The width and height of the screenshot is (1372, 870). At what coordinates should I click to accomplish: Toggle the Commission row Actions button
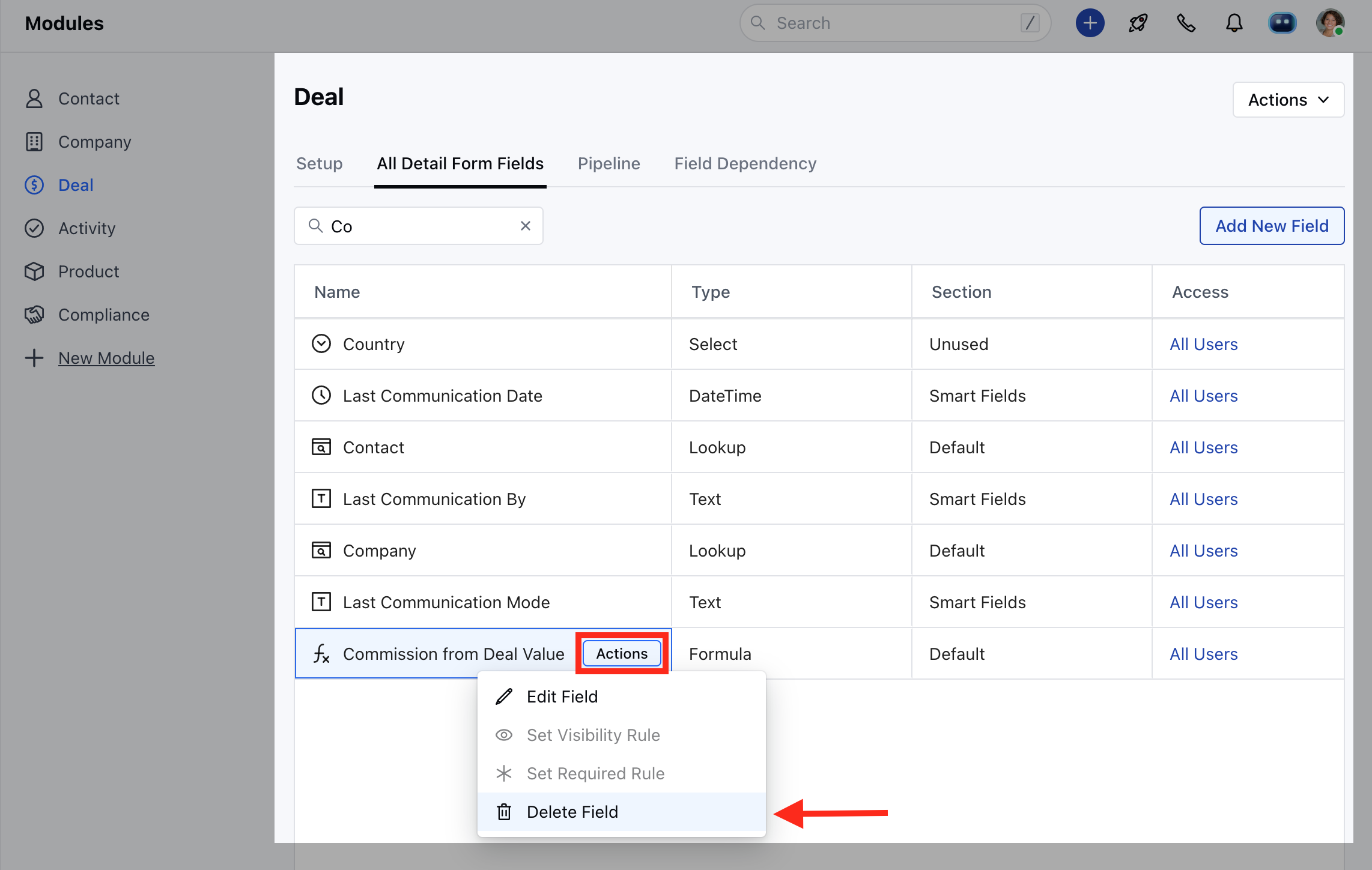[x=622, y=653]
